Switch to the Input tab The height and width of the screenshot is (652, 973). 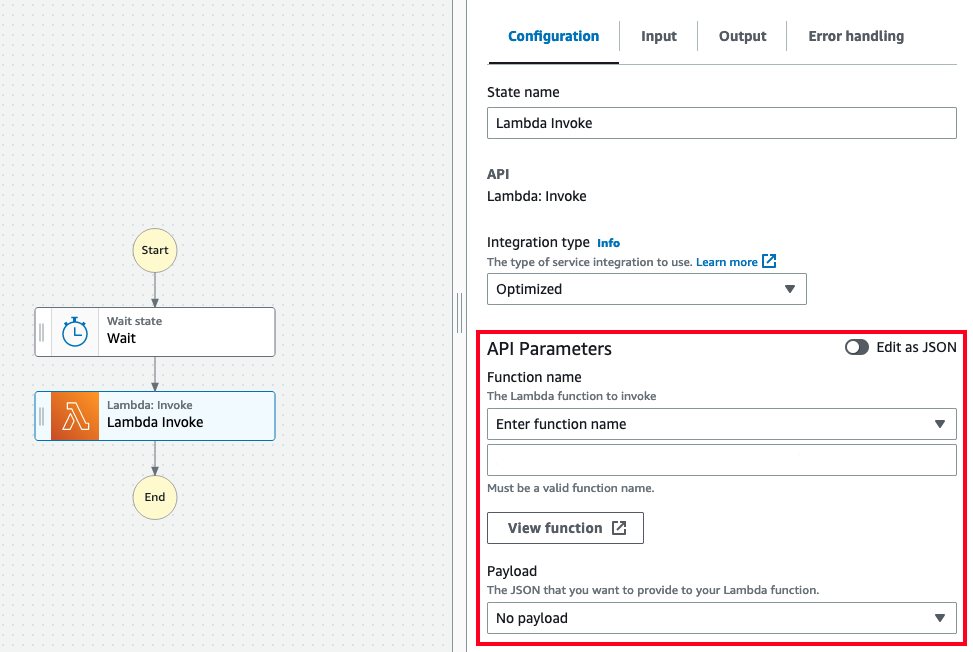tap(658, 36)
